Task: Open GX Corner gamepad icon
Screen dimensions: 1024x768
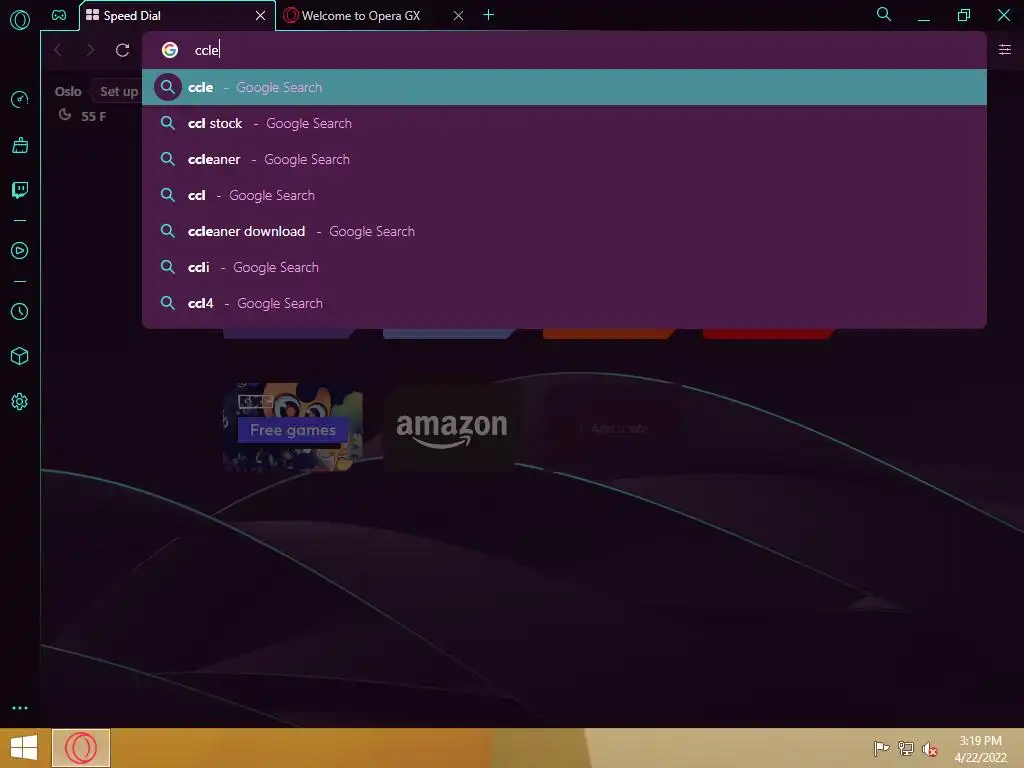Action: click(x=59, y=15)
